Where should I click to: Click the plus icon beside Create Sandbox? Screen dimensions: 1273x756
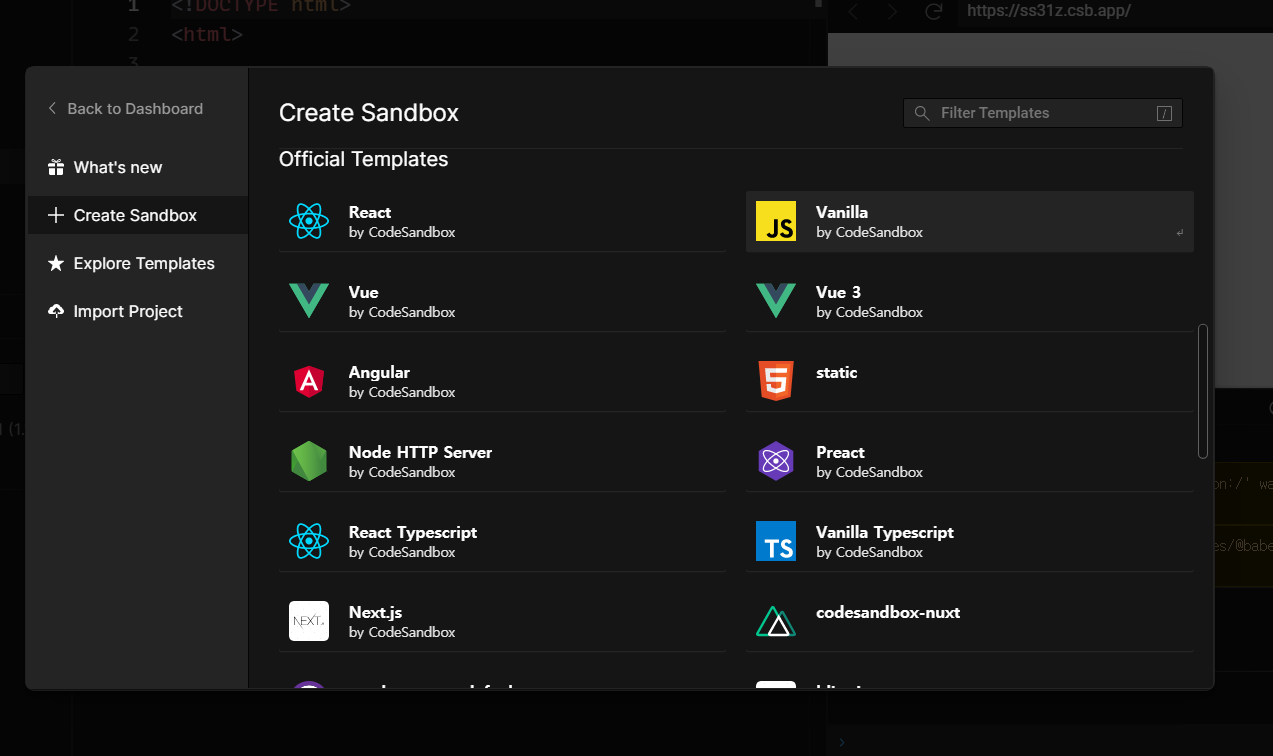click(56, 215)
